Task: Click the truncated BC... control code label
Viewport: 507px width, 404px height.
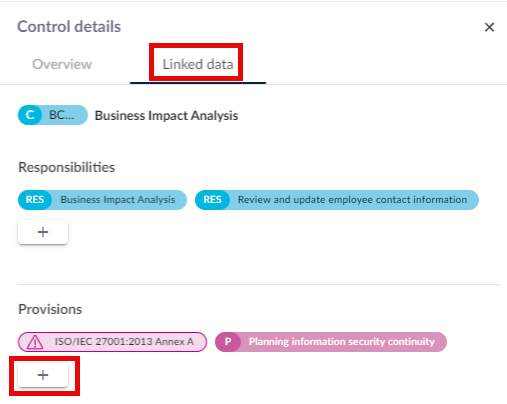Action: pos(61,115)
